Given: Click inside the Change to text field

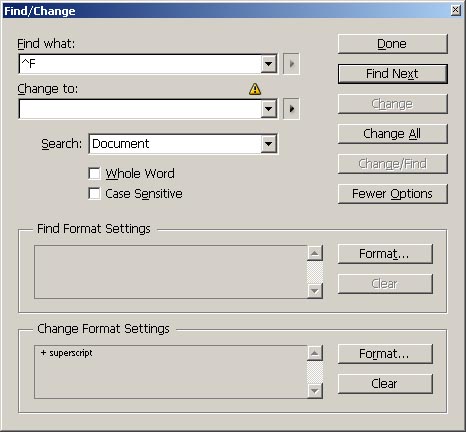Looking at the screenshot, I should pos(140,109).
